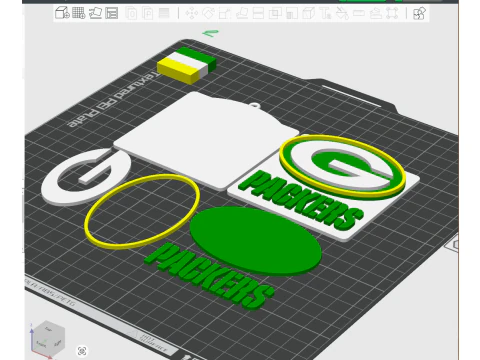This screenshot has height=360, width=480.
Task: Click the square corner-handles tool icon
Action: pyautogui.click(x=392, y=14)
